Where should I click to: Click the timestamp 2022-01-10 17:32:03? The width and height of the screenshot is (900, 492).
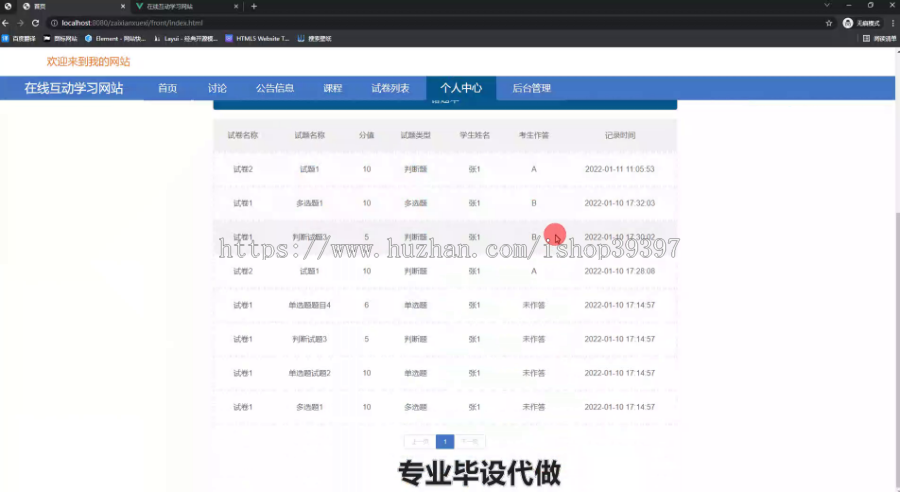(x=620, y=203)
